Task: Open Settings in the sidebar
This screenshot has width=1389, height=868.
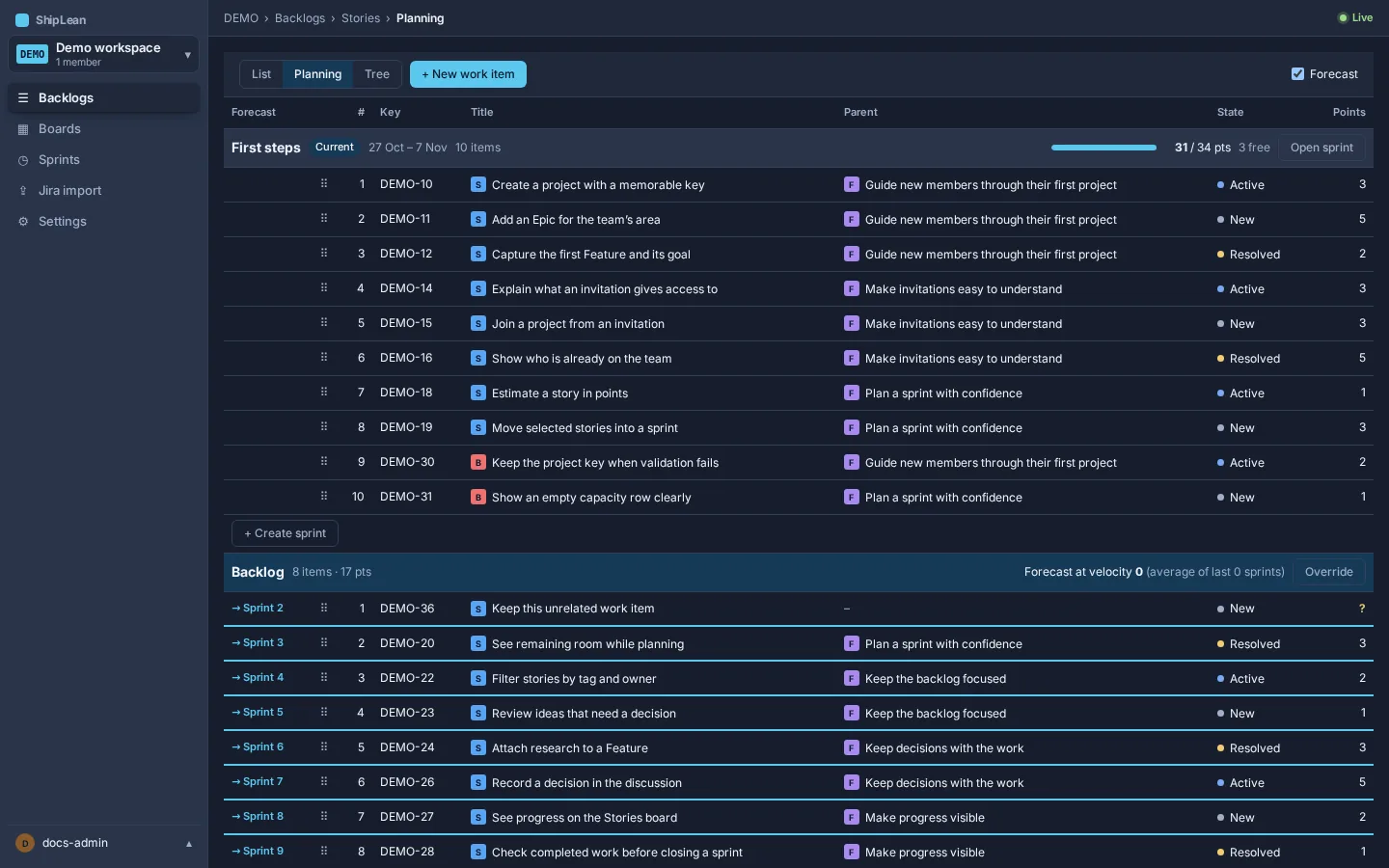Action: 104,222
